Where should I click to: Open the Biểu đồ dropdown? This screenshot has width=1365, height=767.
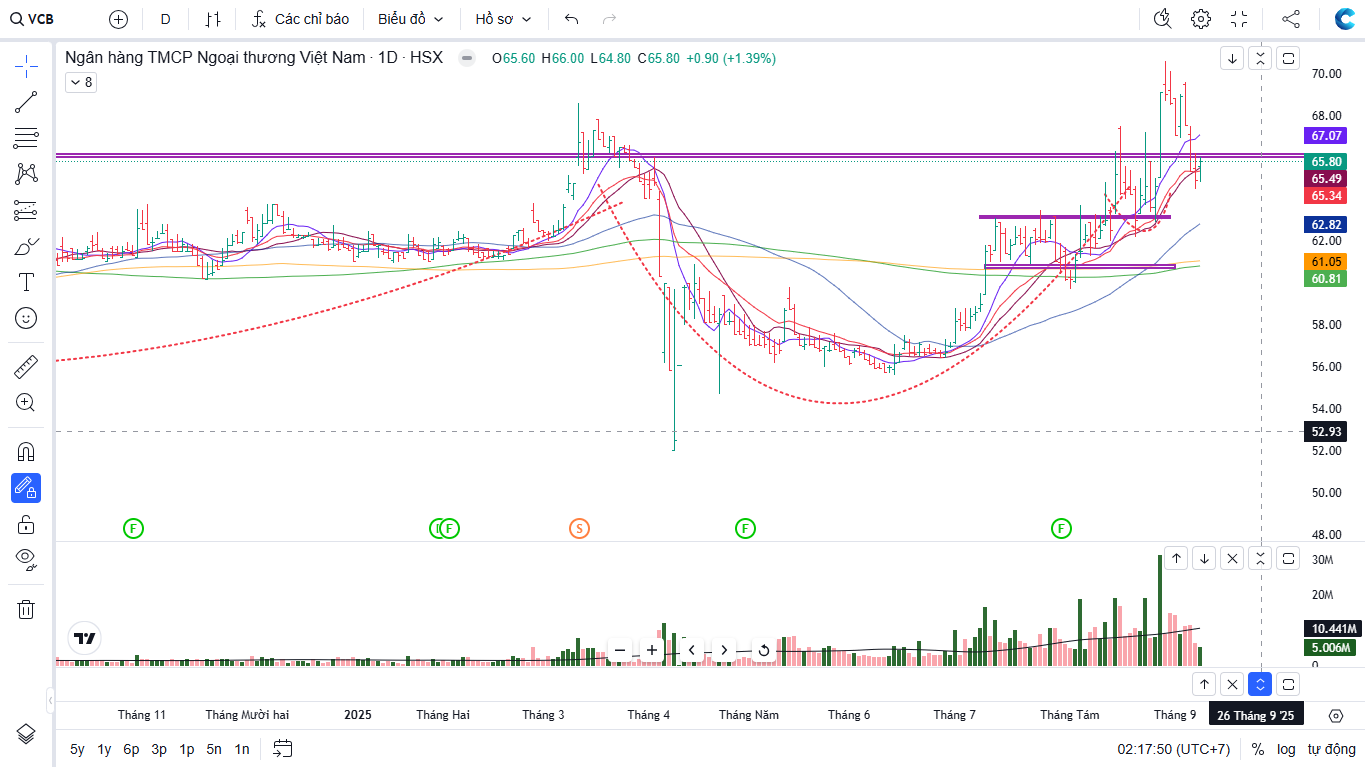(410, 19)
